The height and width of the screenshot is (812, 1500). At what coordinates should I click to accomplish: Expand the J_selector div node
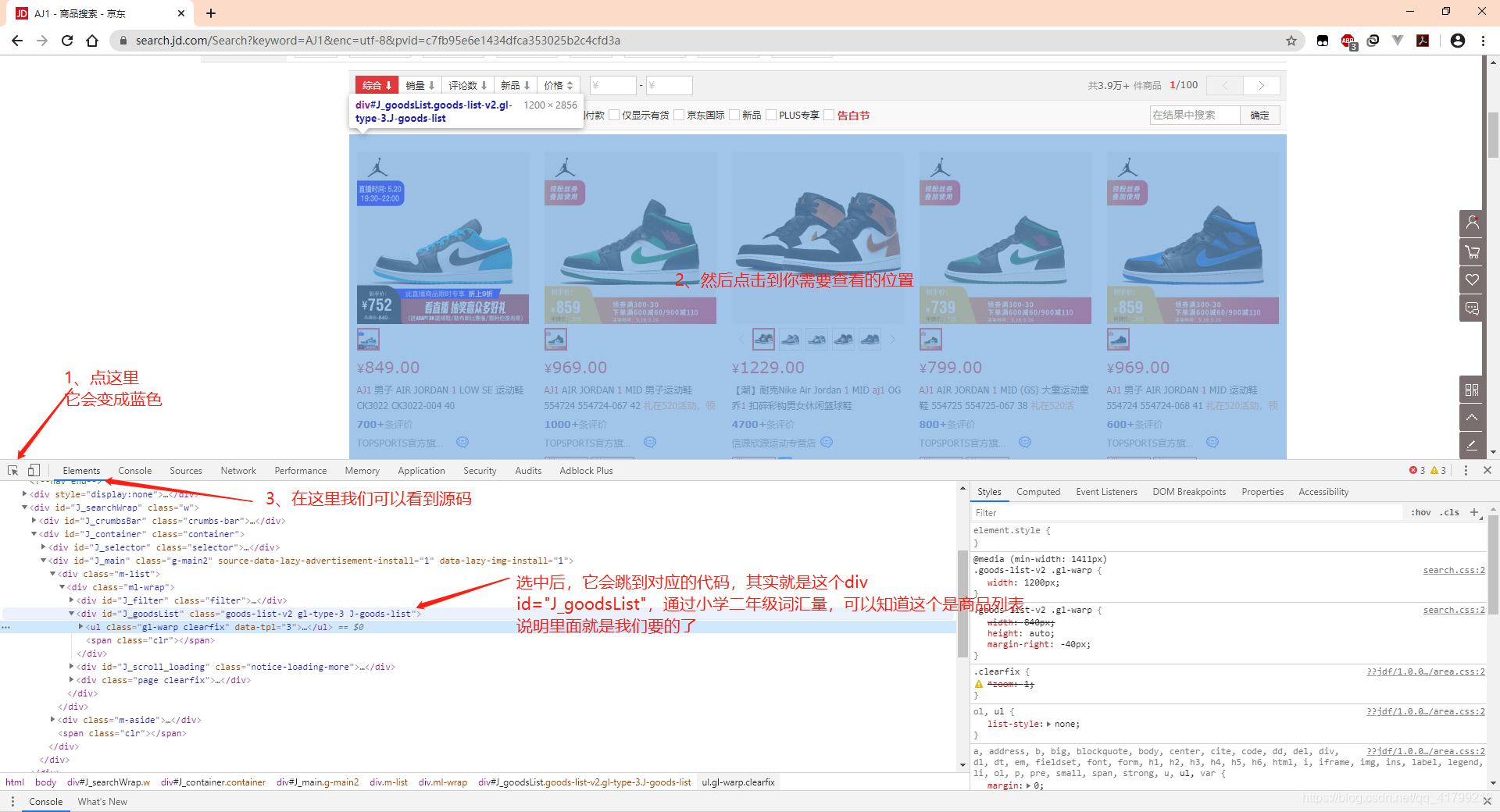[x=43, y=547]
